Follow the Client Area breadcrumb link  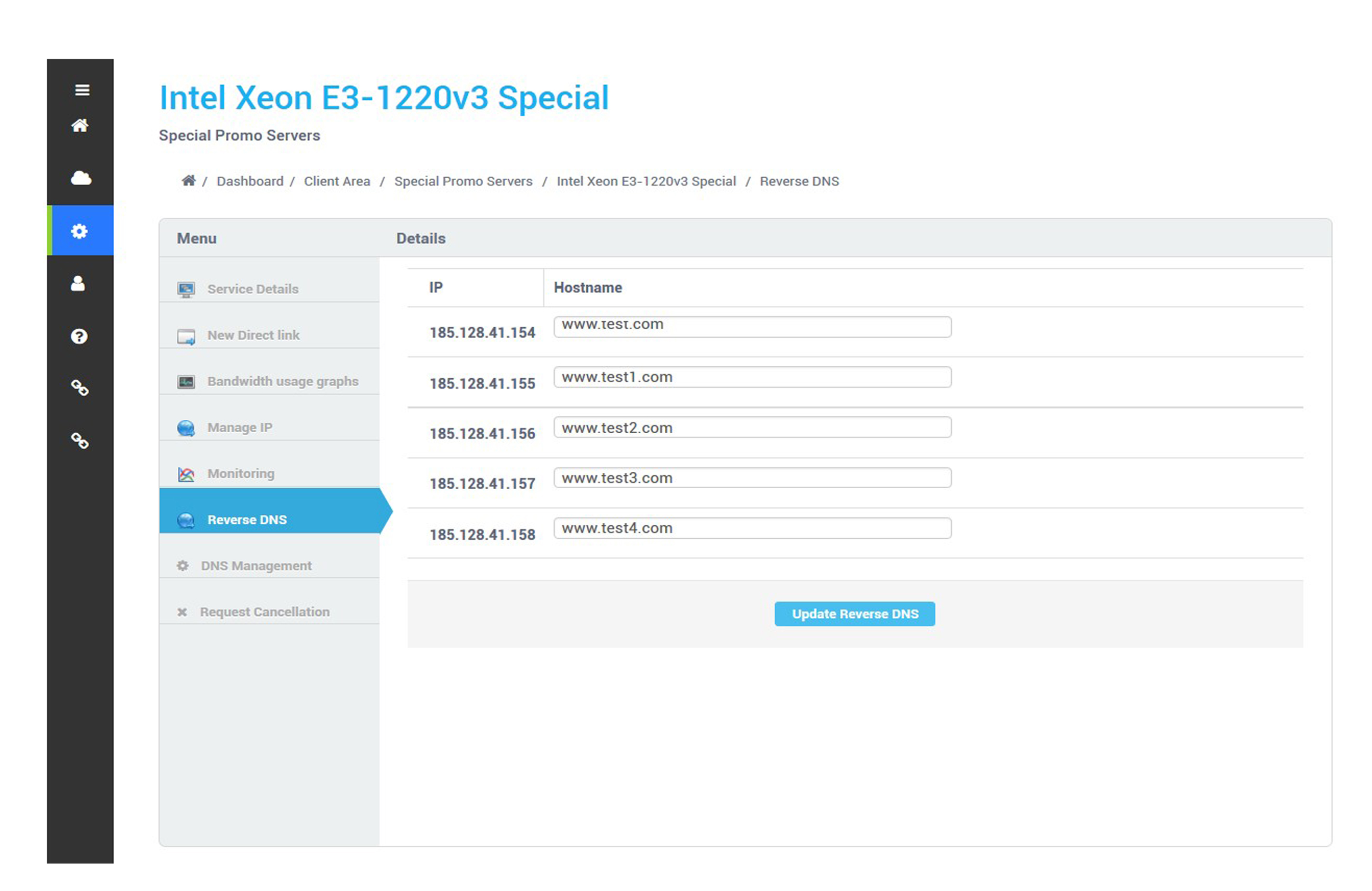point(337,181)
